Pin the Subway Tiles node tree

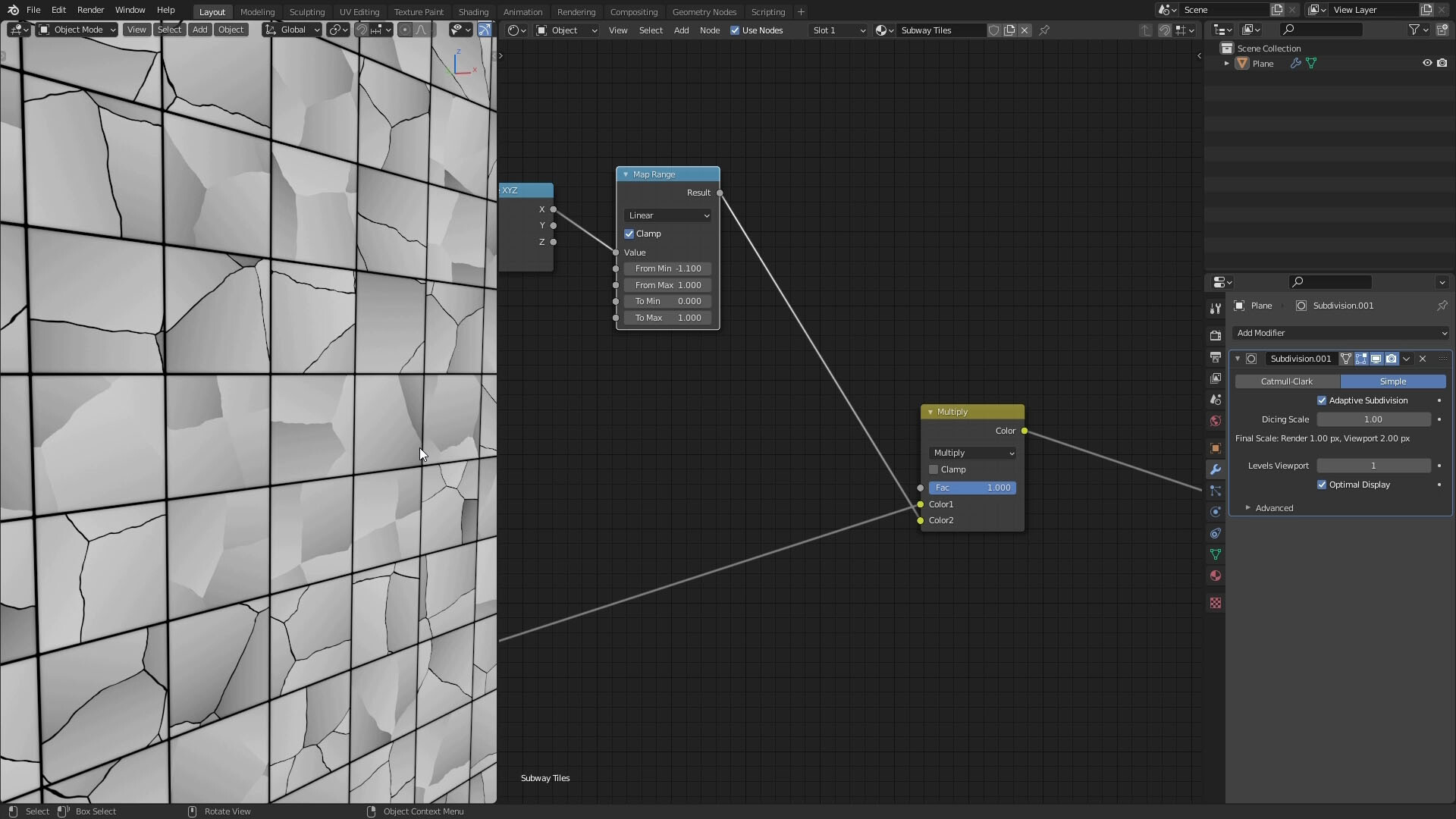coord(1045,30)
